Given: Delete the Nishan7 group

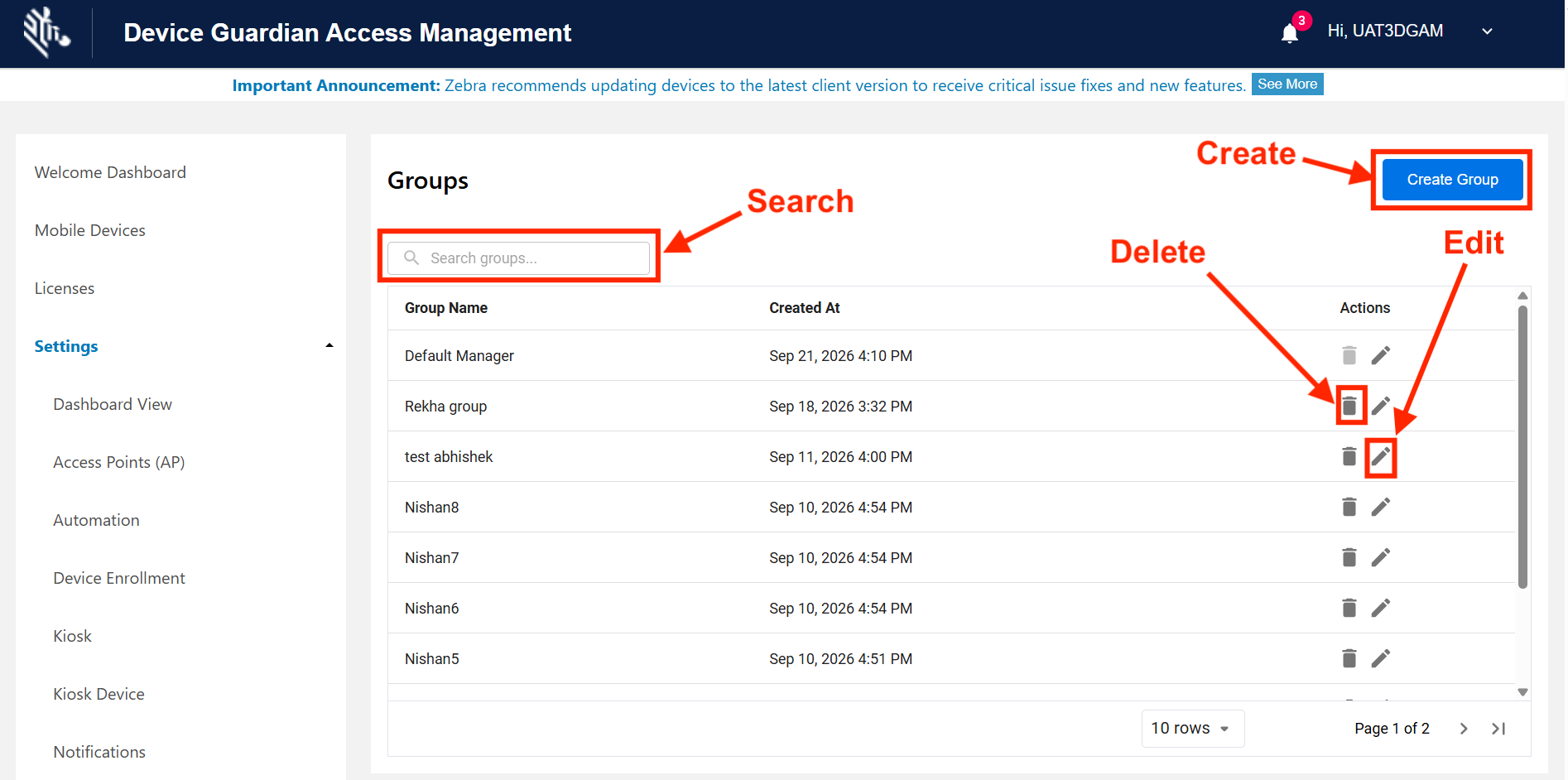Looking at the screenshot, I should click(1349, 557).
